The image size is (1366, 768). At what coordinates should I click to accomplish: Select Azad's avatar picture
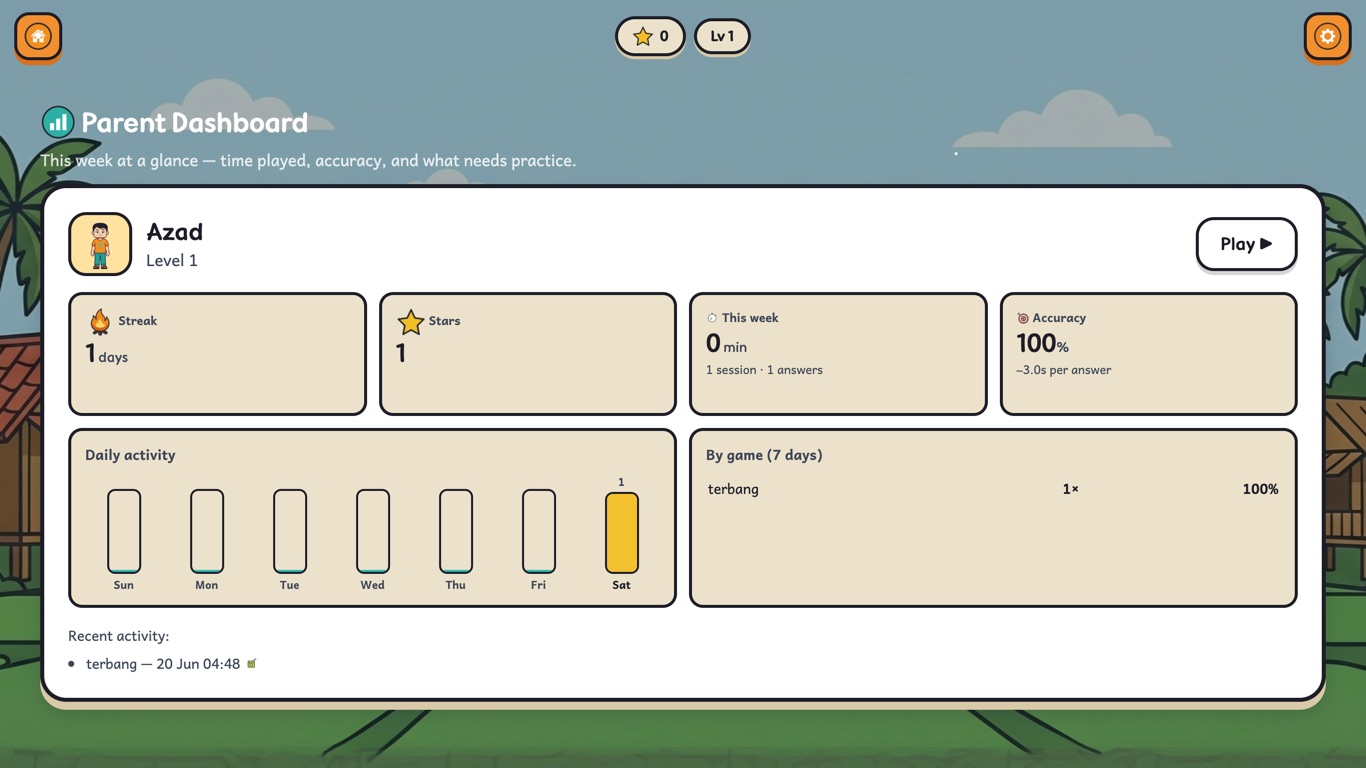[x=100, y=244]
